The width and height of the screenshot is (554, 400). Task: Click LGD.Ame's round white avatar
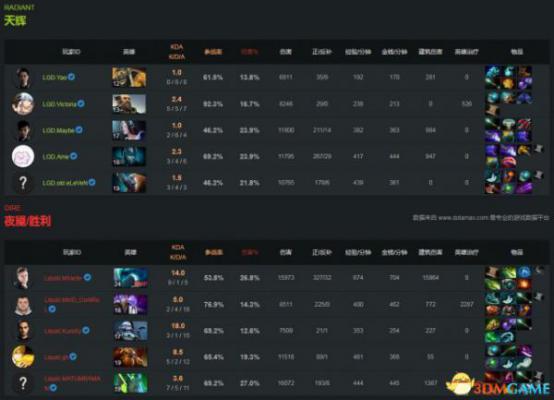[x=23, y=156]
